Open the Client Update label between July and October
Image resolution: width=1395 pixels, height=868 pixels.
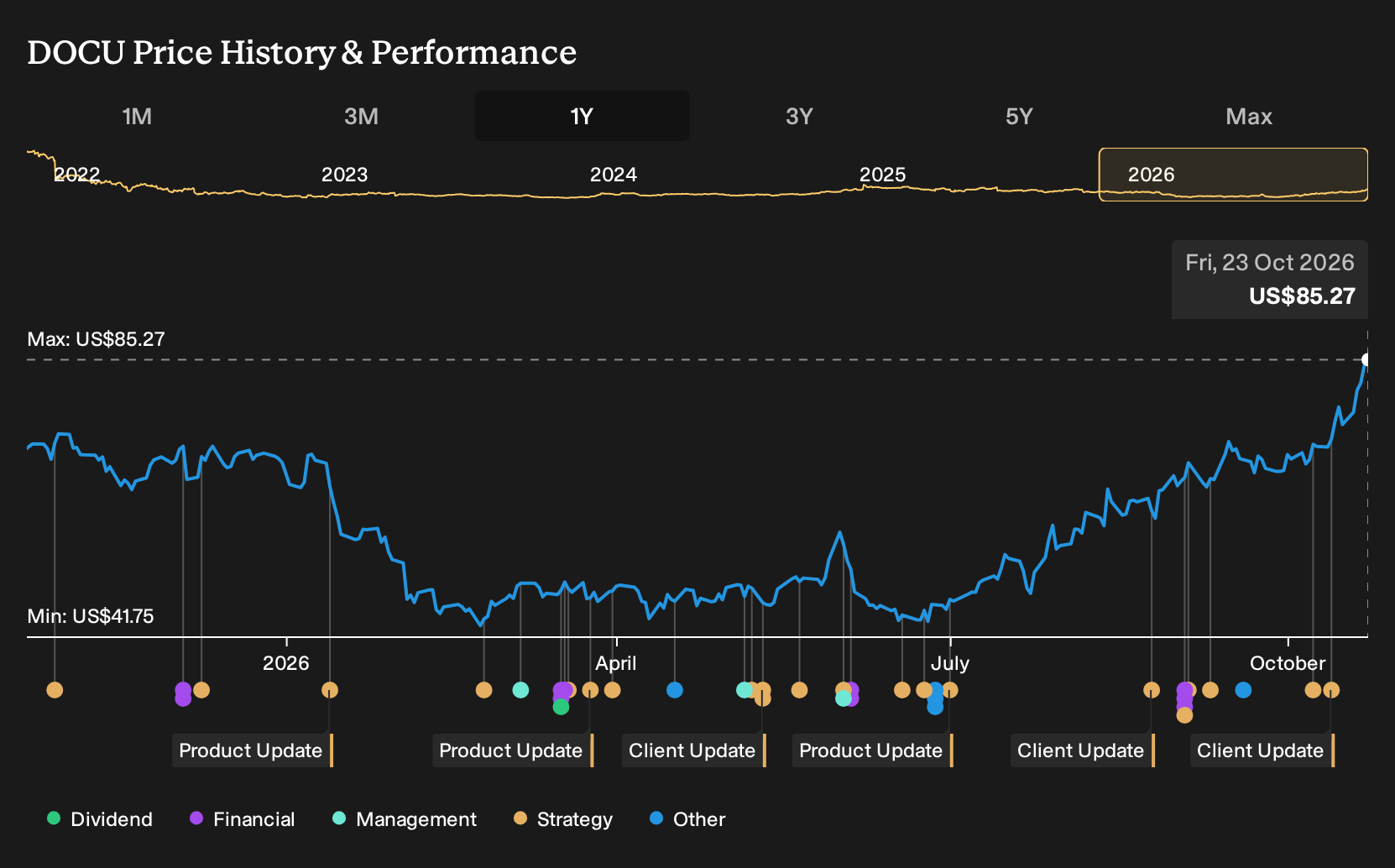1083,750
